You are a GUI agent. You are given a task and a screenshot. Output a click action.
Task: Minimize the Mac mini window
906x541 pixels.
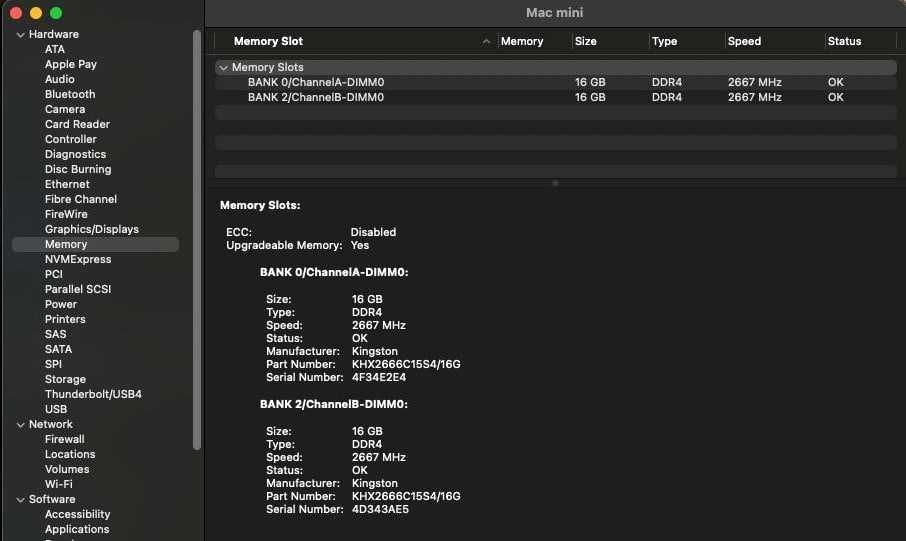(36, 13)
